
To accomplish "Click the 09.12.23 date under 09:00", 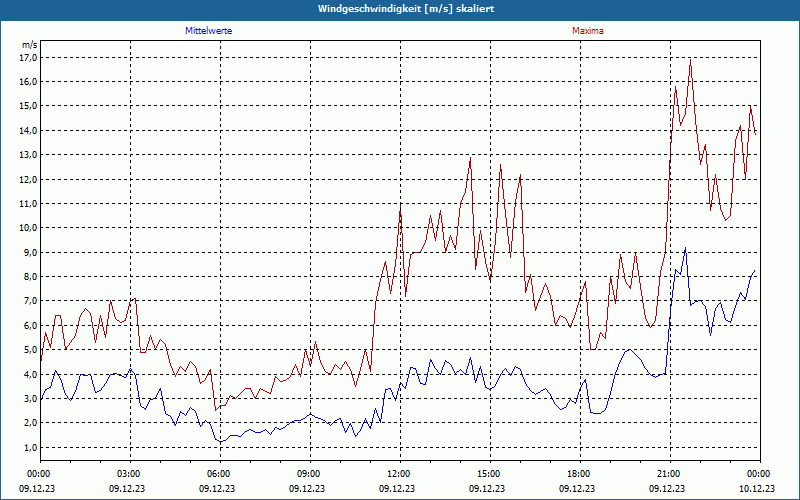I will click(x=307, y=488).
